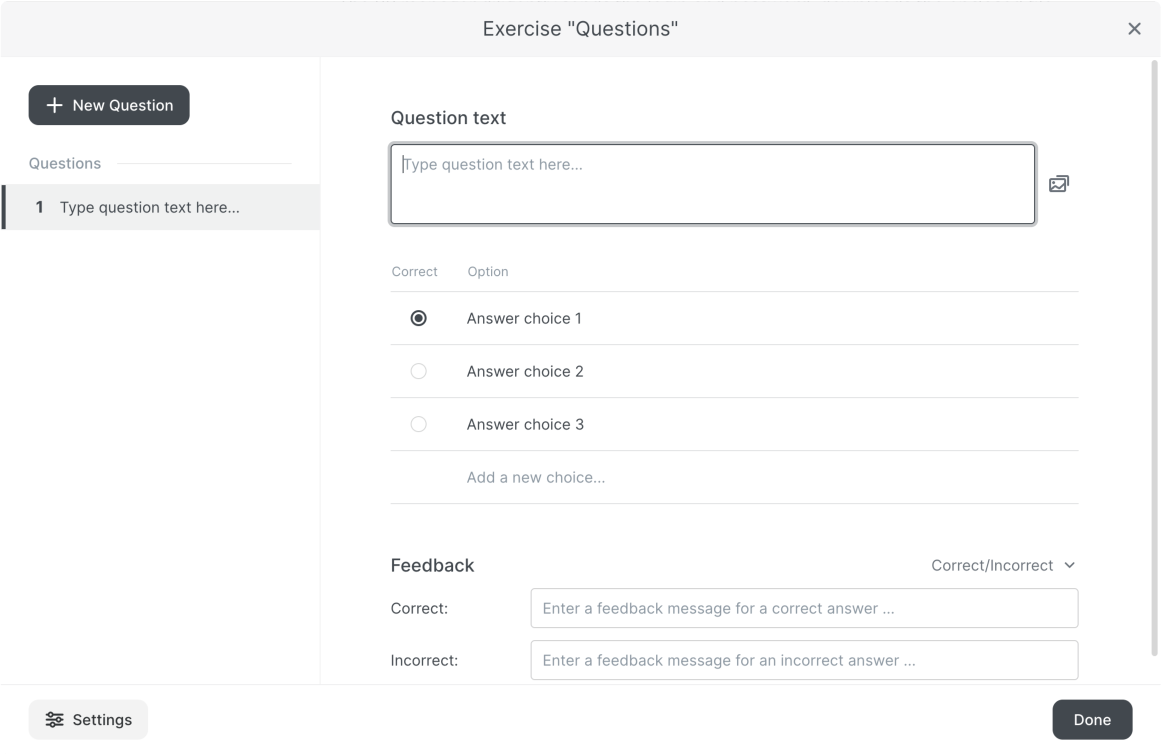Open the Settings panel

click(88, 720)
